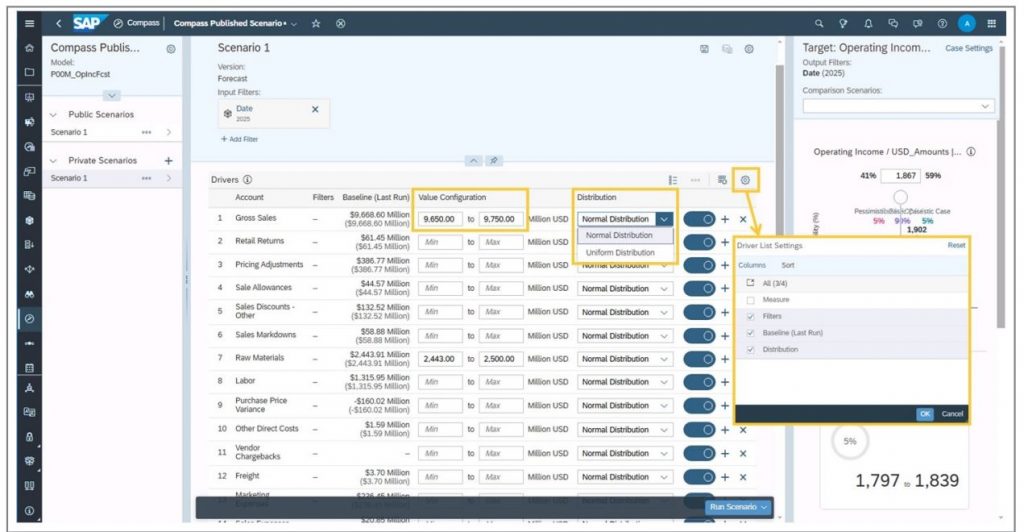
Task: Open the Comparison Scenarios dropdown
Action: (x=898, y=106)
